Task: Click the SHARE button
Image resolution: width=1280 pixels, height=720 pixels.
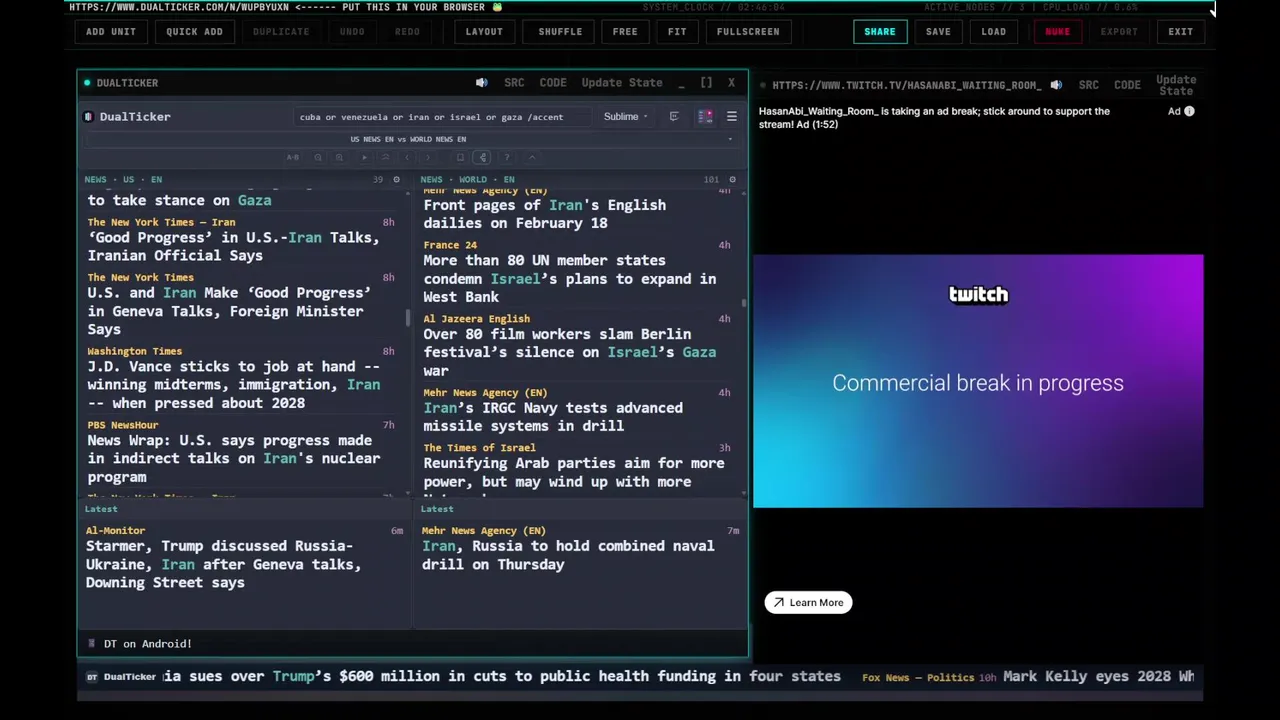Action: (880, 32)
